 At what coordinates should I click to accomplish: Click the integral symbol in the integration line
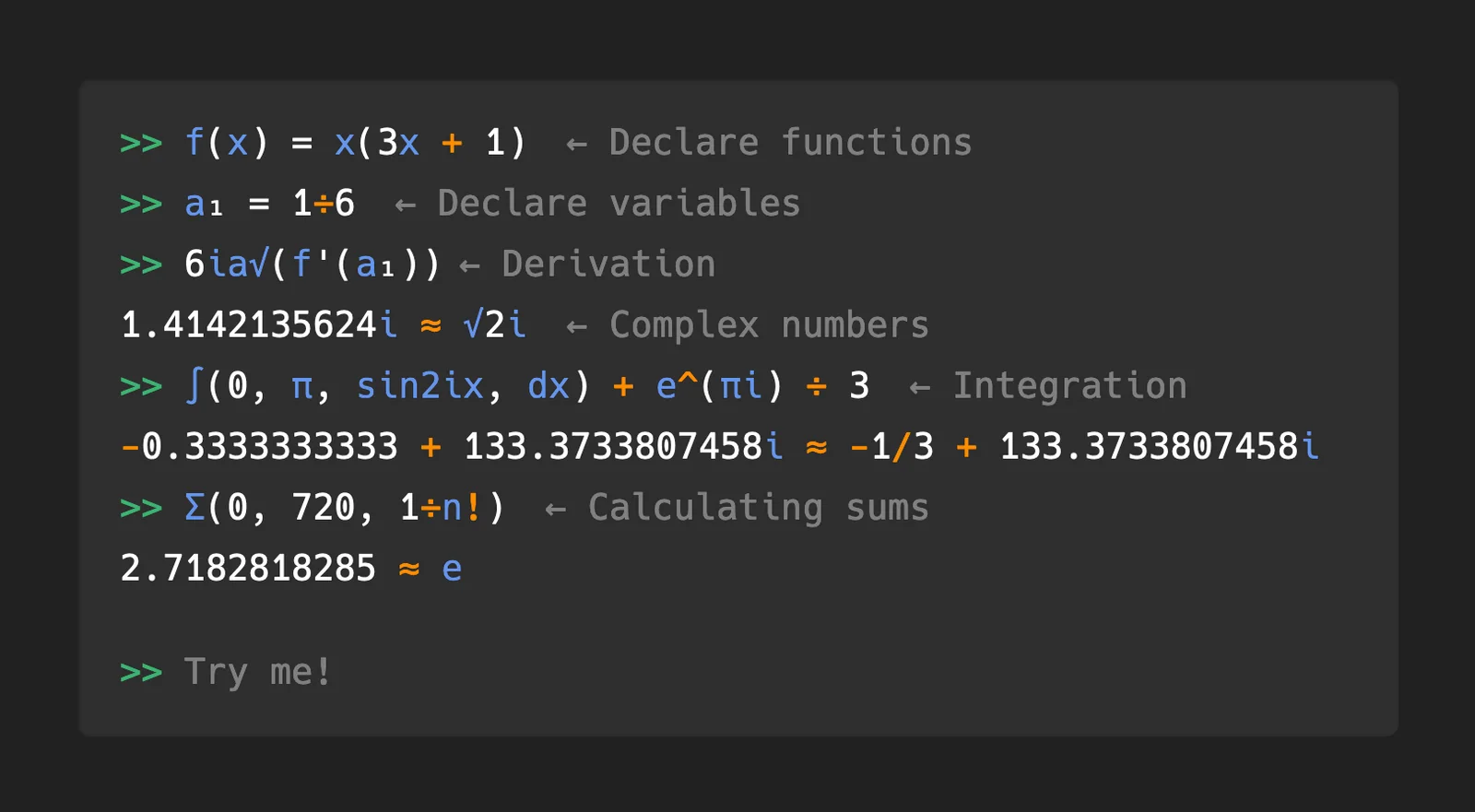coord(194,385)
